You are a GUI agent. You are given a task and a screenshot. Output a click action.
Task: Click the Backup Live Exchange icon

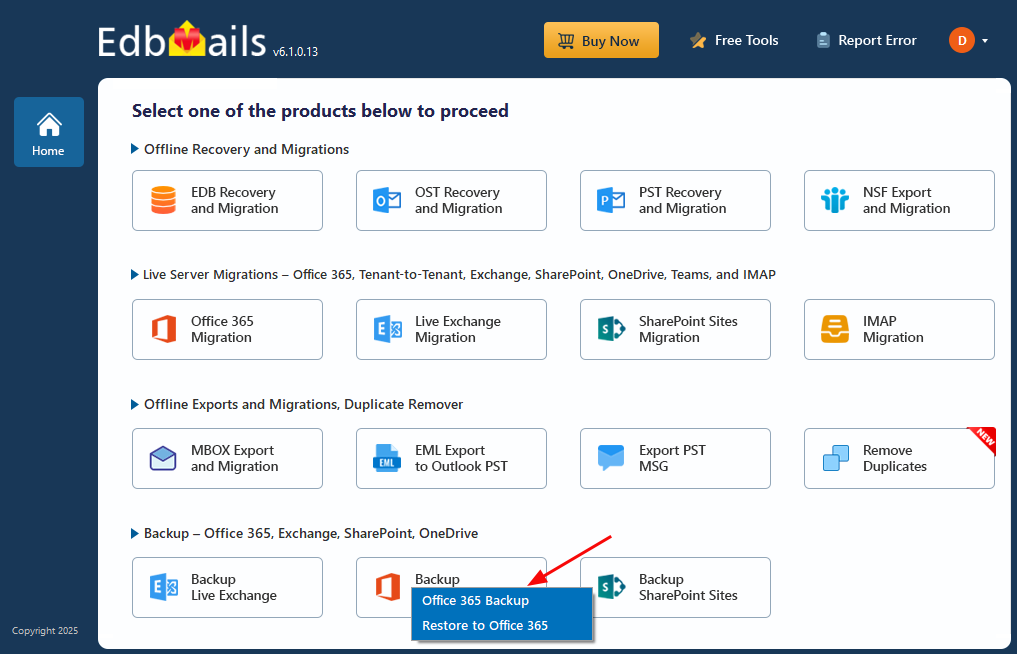pyautogui.click(x=163, y=587)
